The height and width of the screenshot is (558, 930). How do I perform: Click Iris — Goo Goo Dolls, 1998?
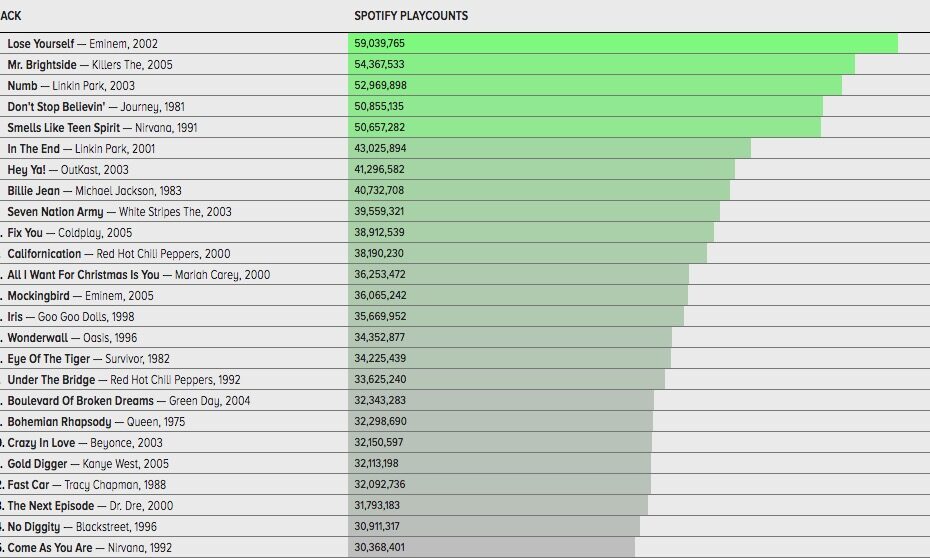click(71, 317)
